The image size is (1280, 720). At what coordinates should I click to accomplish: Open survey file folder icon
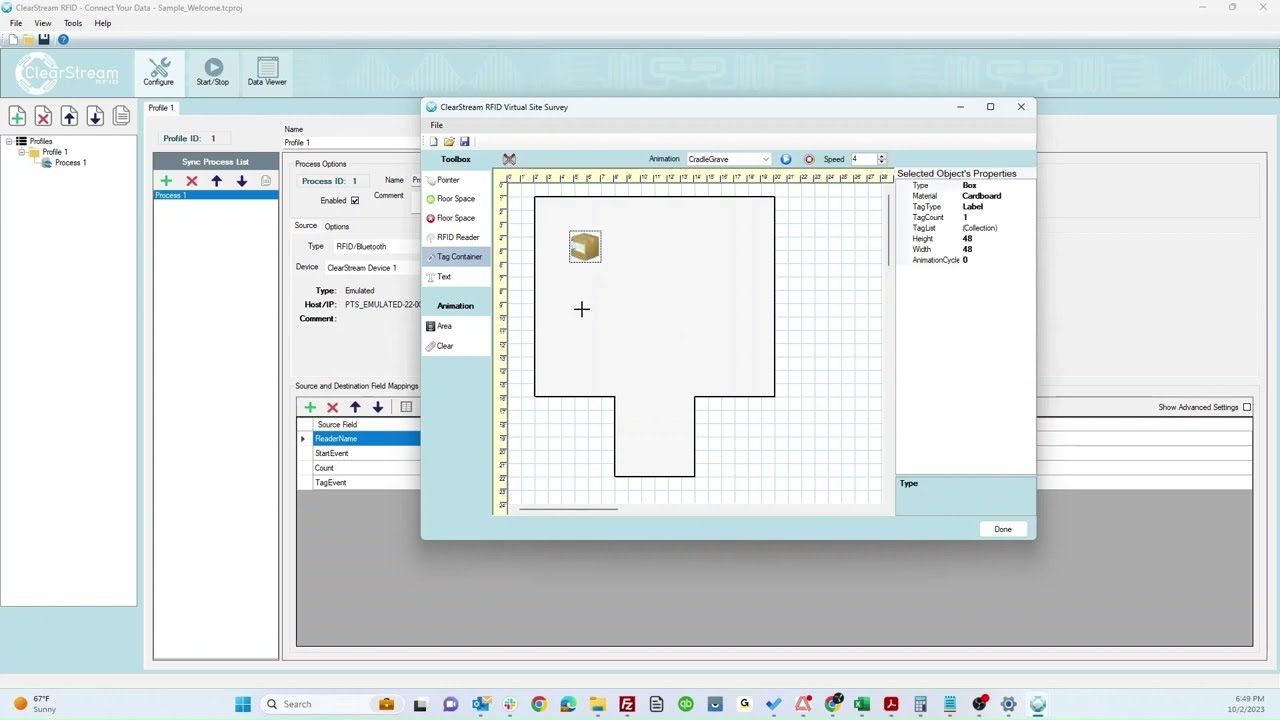click(x=449, y=142)
